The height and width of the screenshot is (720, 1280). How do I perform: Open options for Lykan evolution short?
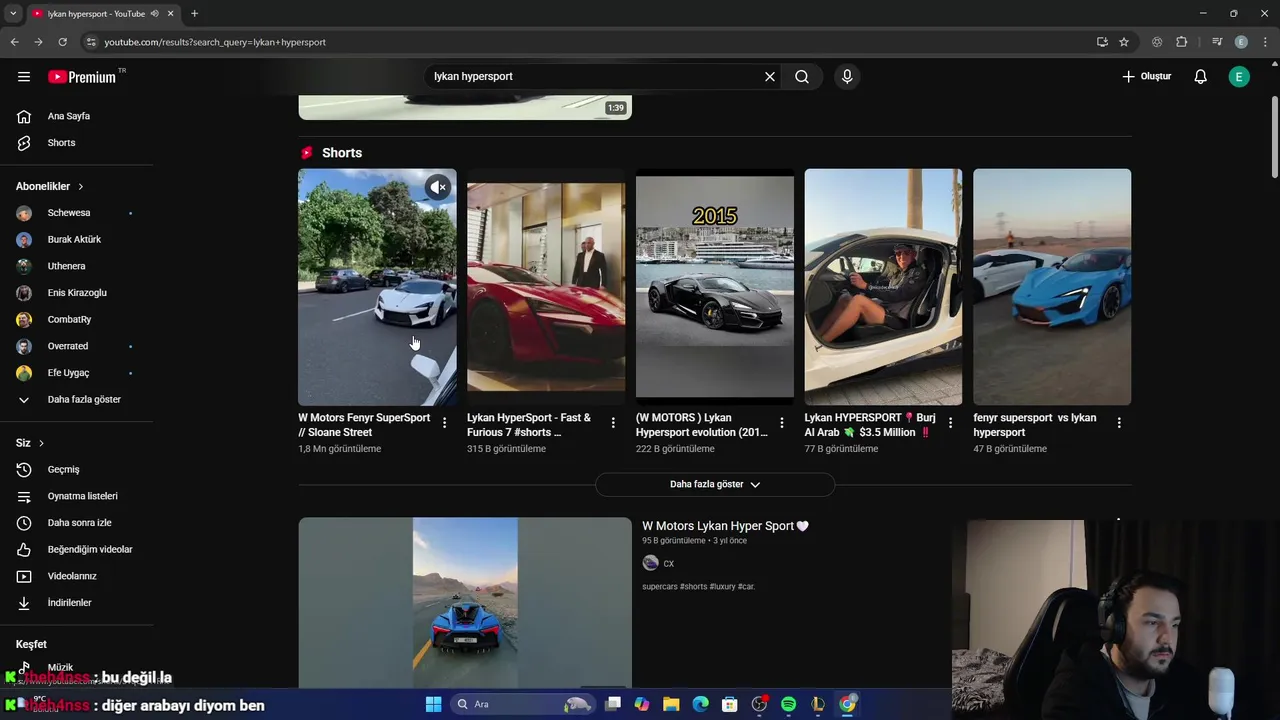click(x=782, y=423)
